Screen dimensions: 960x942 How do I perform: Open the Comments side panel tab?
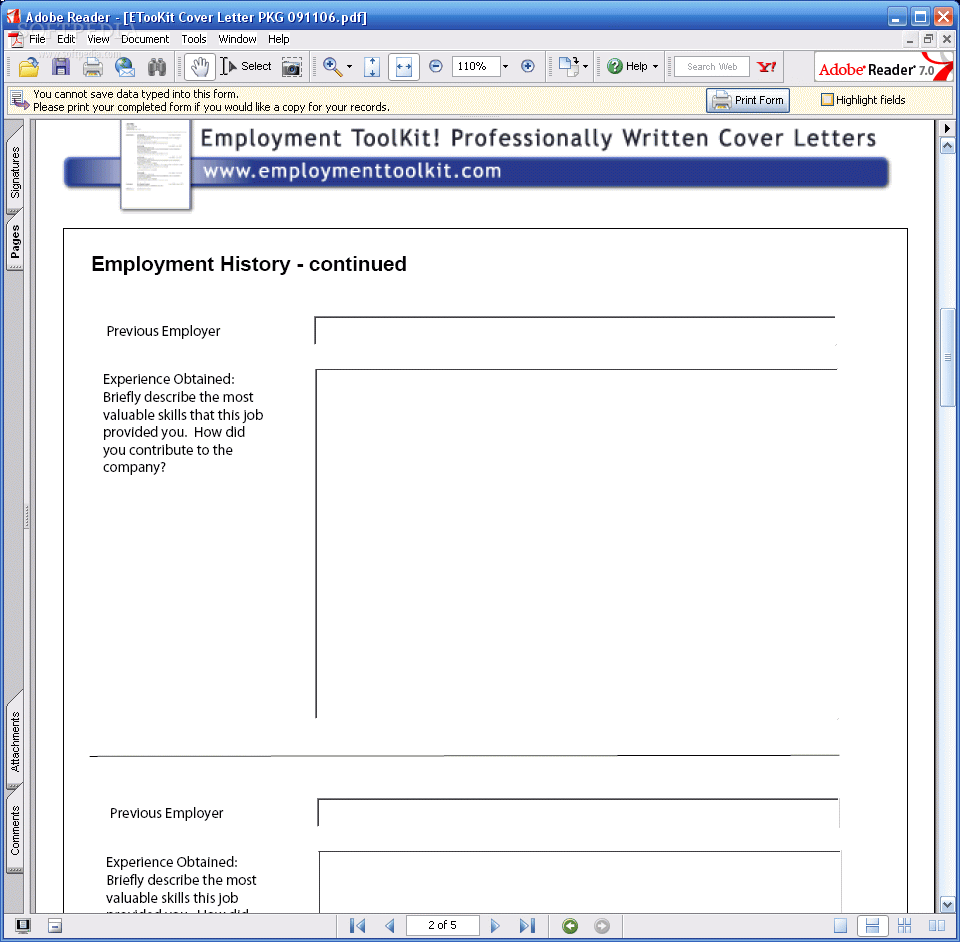[15, 830]
